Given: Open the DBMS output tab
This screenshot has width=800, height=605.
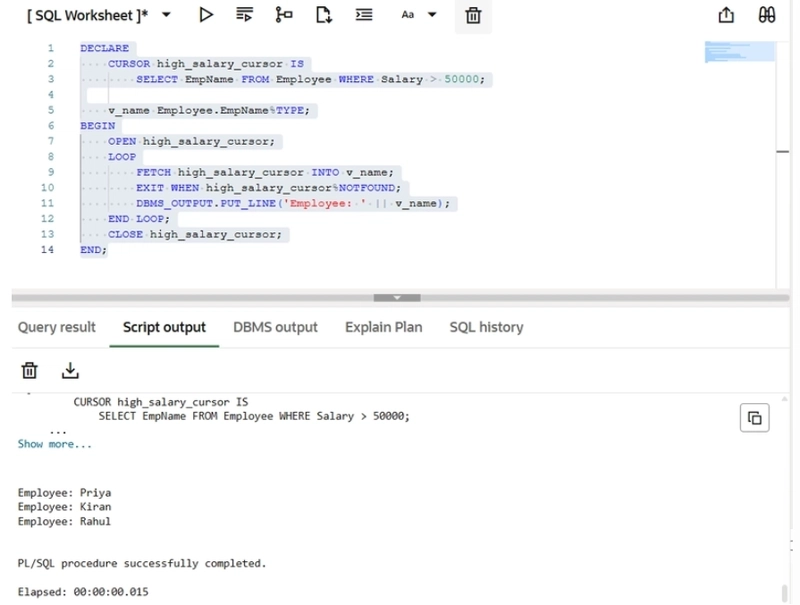Looking at the screenshot, I should point(275,327).
